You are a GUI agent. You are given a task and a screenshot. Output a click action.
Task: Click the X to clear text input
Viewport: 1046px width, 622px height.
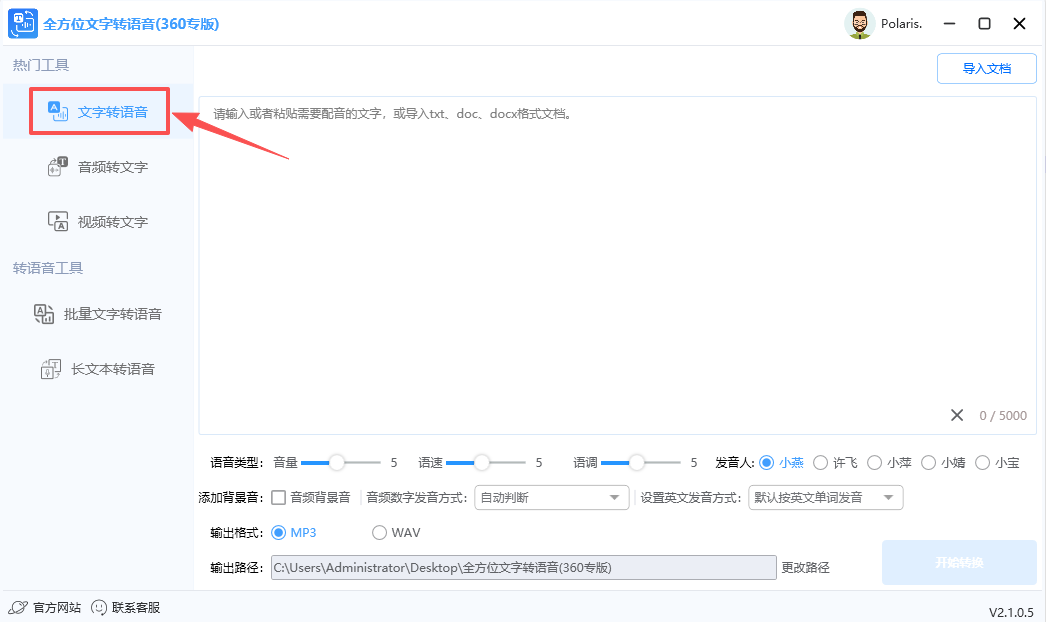956,414
